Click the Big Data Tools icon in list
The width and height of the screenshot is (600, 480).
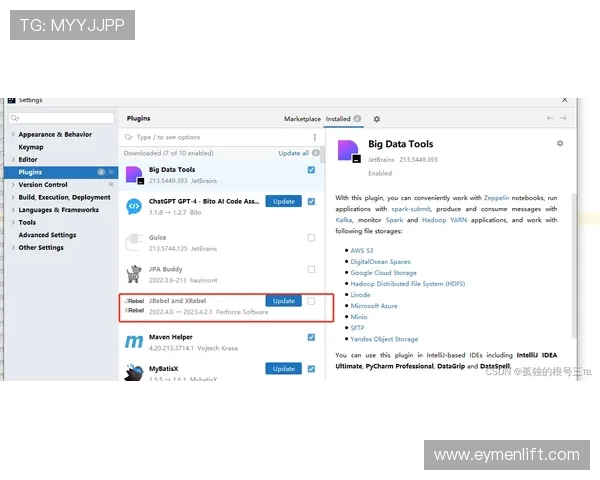point(133,175)
